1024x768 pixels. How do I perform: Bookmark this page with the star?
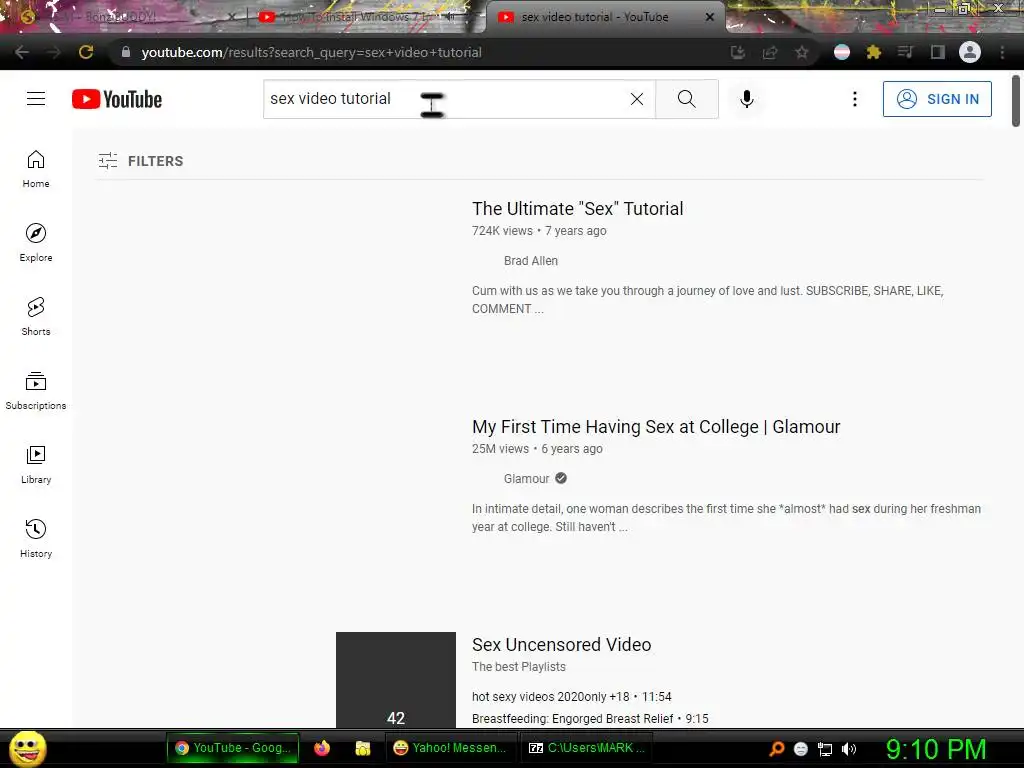tap(802, 52)
